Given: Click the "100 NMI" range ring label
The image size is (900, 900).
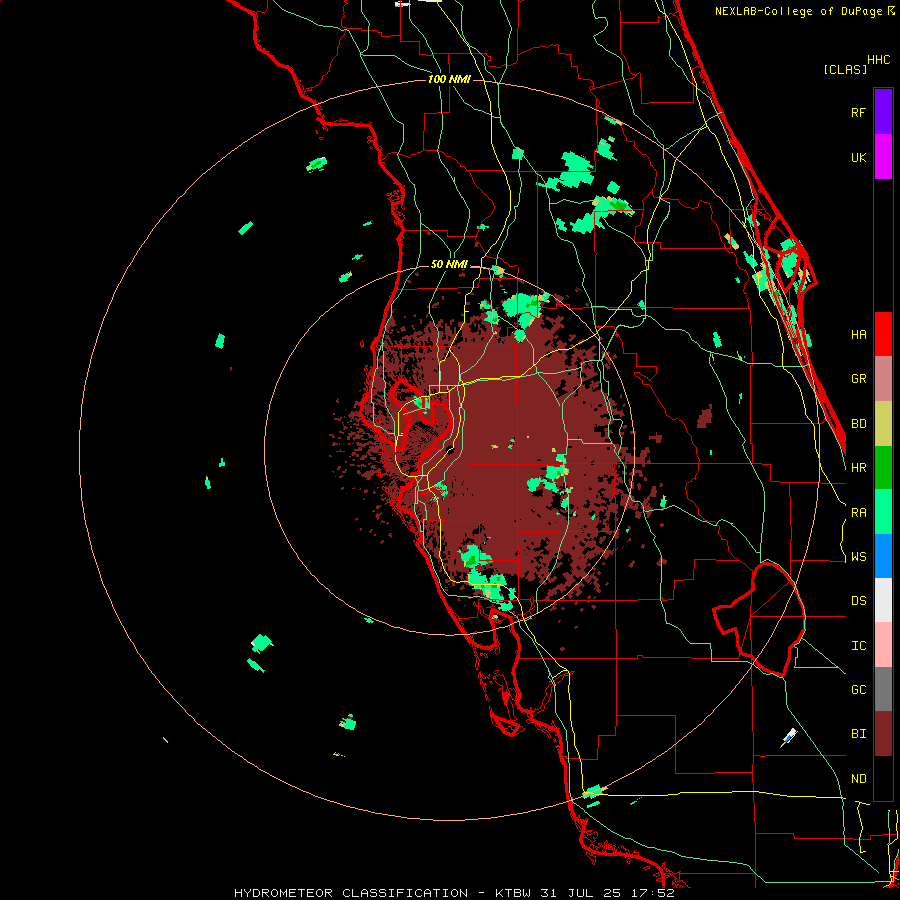Looking at the screenshot, I should click(449, 79).
